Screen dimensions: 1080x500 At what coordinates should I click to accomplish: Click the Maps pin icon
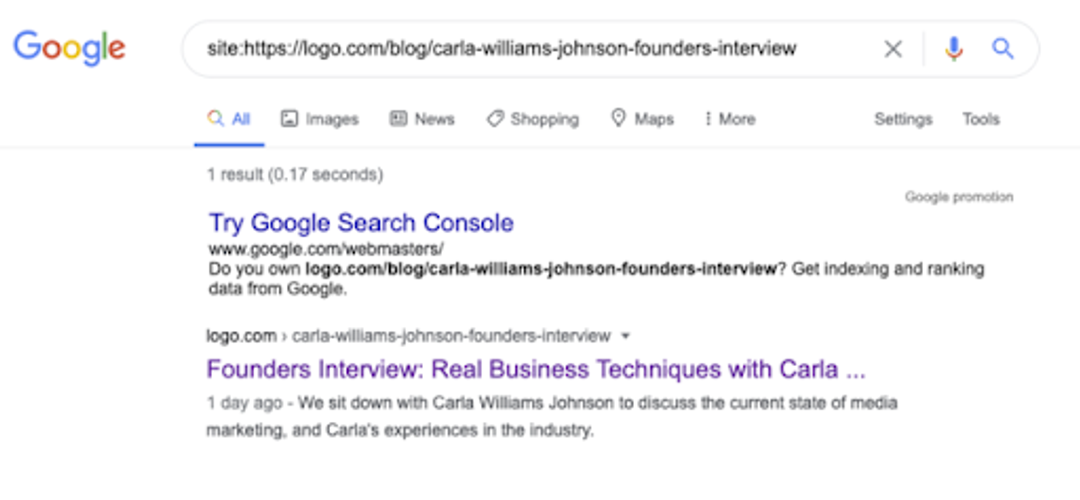click(x=619, y=118)
